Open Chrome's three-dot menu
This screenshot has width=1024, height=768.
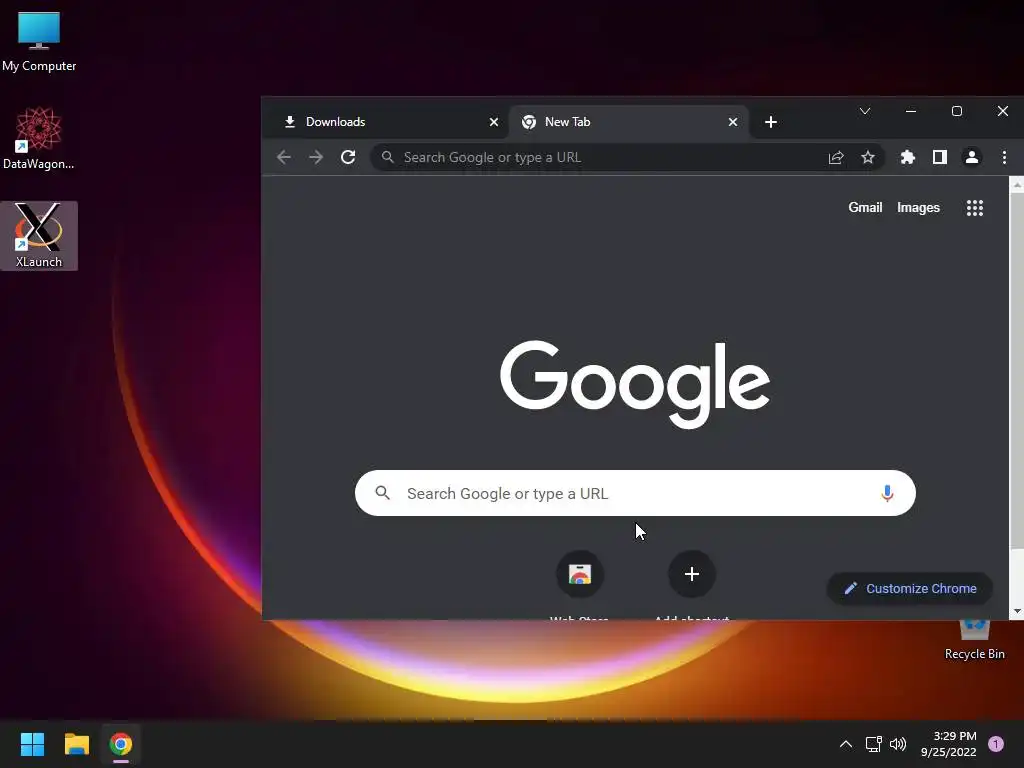point(1004,157)
